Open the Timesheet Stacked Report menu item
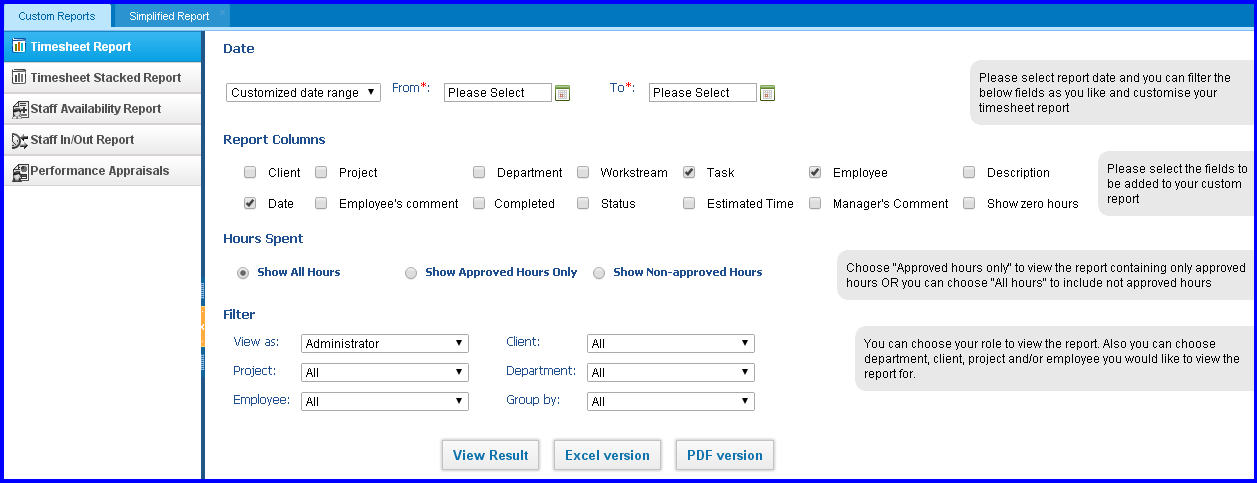The height and width of the screenshot is (483, 1257). [x=103, y=77]
